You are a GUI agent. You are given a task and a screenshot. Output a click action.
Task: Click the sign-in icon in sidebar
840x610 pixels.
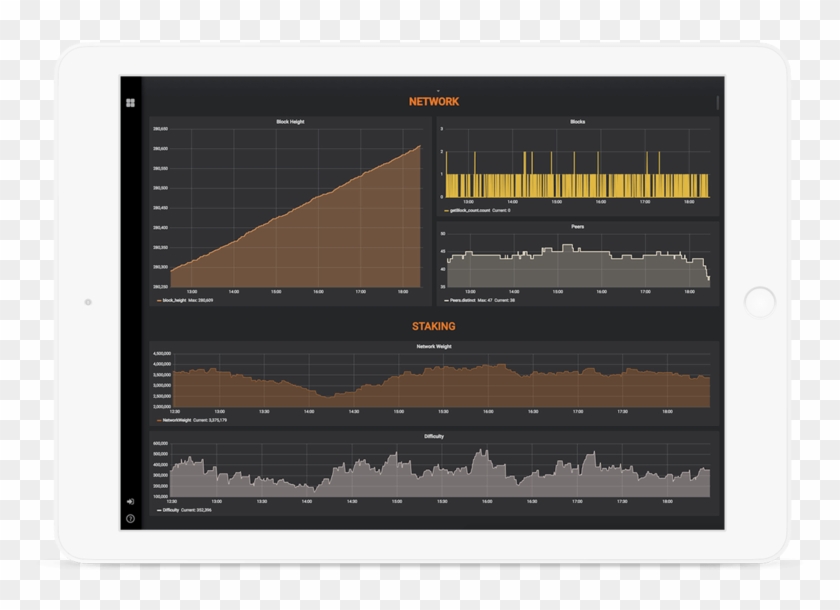(130, 501)
